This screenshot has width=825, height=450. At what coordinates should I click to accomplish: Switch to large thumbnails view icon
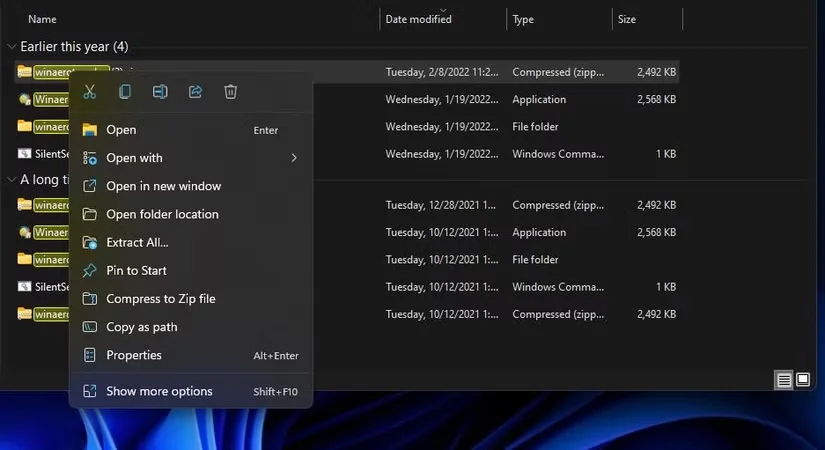click(802, 380)
